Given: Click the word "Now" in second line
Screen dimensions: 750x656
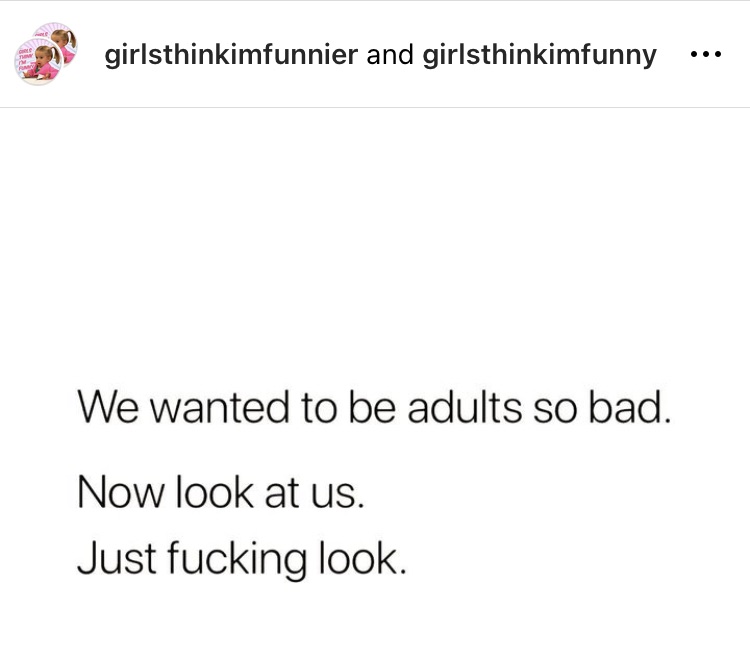Looking at the screenshot, I should click(121, 493).
